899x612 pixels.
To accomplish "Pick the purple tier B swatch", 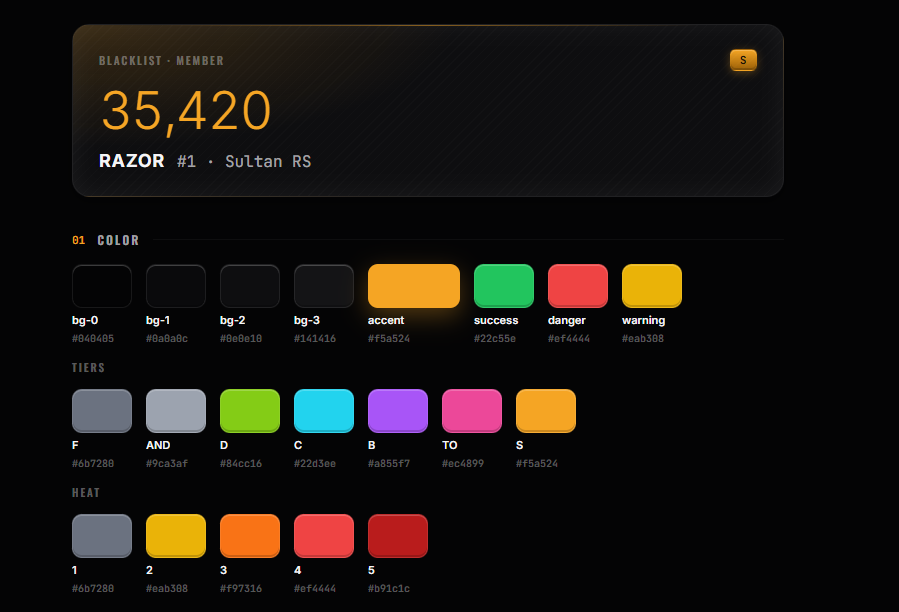I will coord(398,411).
